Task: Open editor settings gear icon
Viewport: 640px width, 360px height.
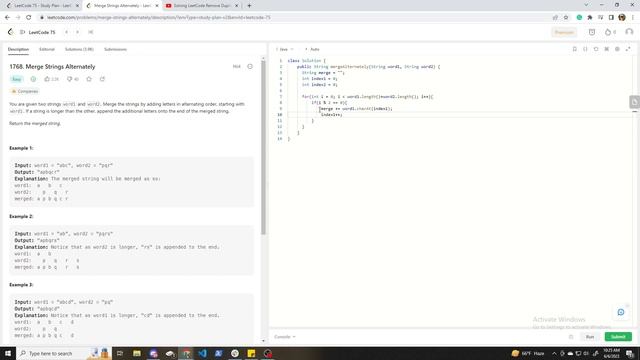Action: click(x=617, y=49)
